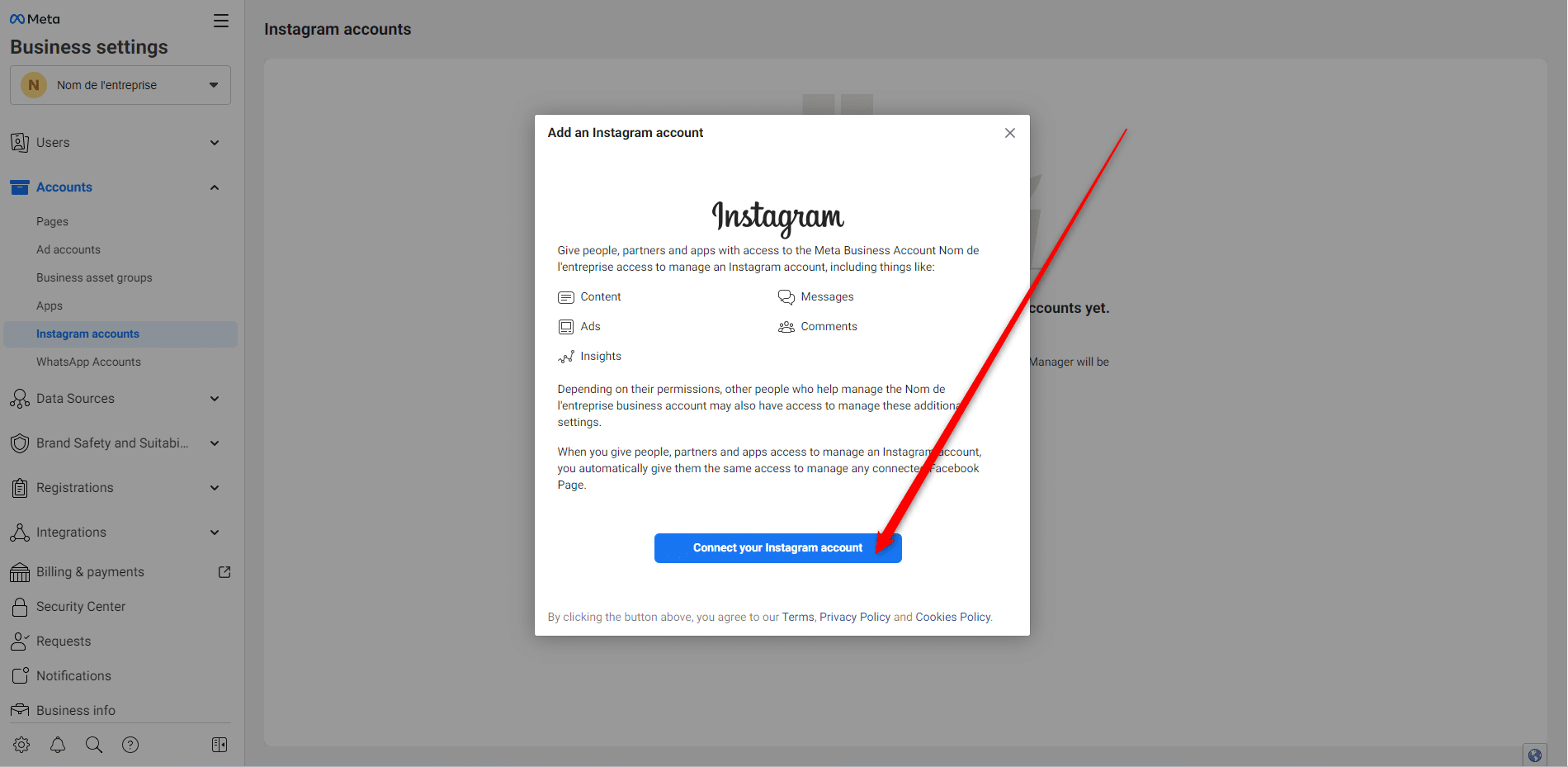Open the Nom de l'entreprise business dropdown
Viewport: 1568px width, 767px height.
pyautogui.click(x=120, y=85)
